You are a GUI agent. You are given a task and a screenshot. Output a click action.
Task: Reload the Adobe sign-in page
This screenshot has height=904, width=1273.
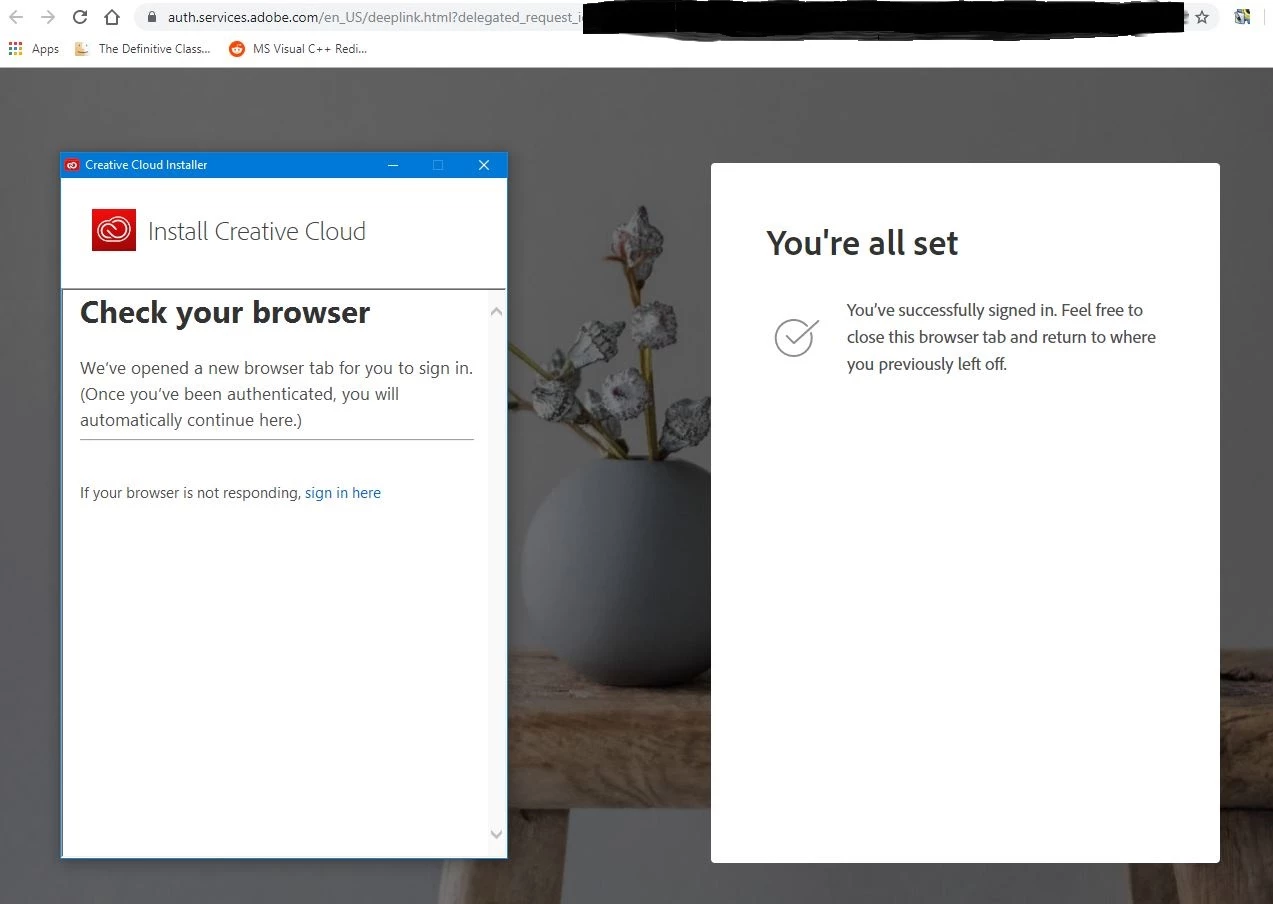click(x=80, y=17)
